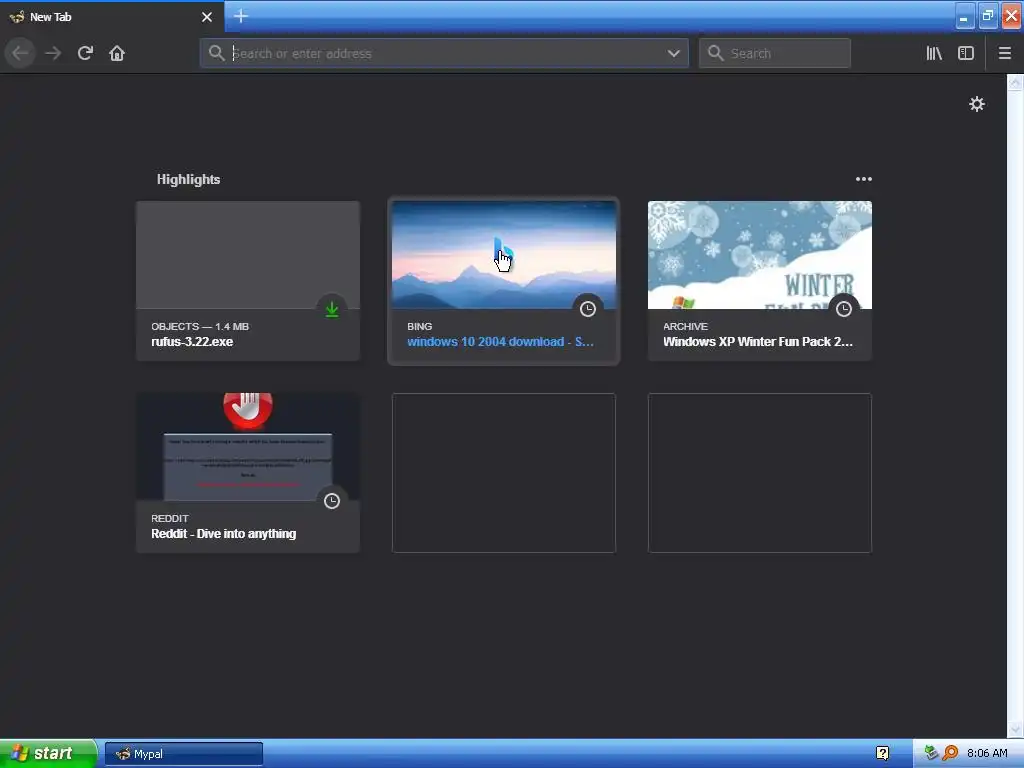
Task: Click history clock icon on Reddit card
Action: tap(332, 501)
